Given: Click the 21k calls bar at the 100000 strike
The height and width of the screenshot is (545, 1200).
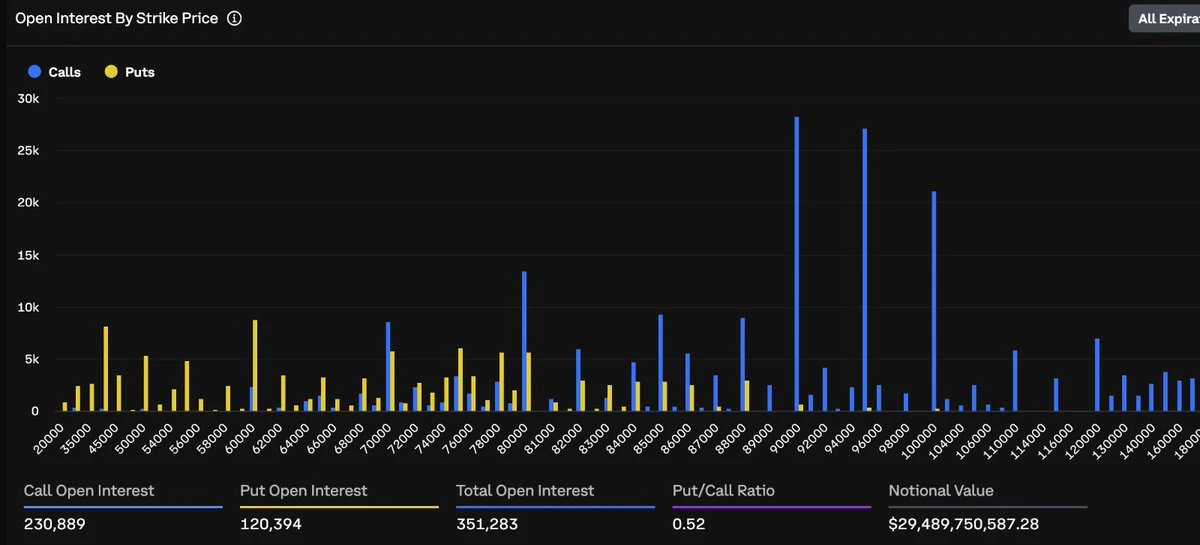Looking at the screenshot, I should [934, 301].
